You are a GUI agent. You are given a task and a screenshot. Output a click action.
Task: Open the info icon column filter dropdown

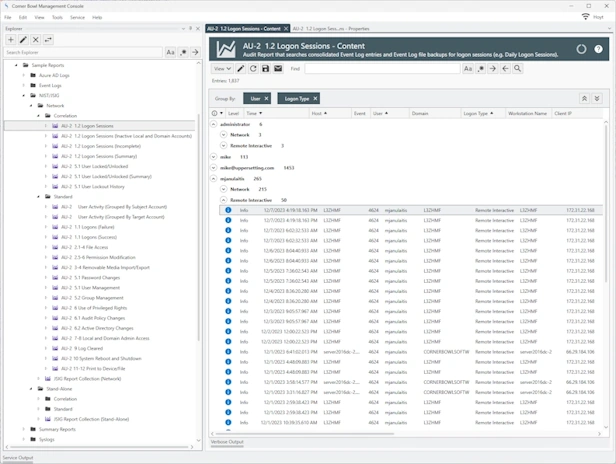point(221,113)
